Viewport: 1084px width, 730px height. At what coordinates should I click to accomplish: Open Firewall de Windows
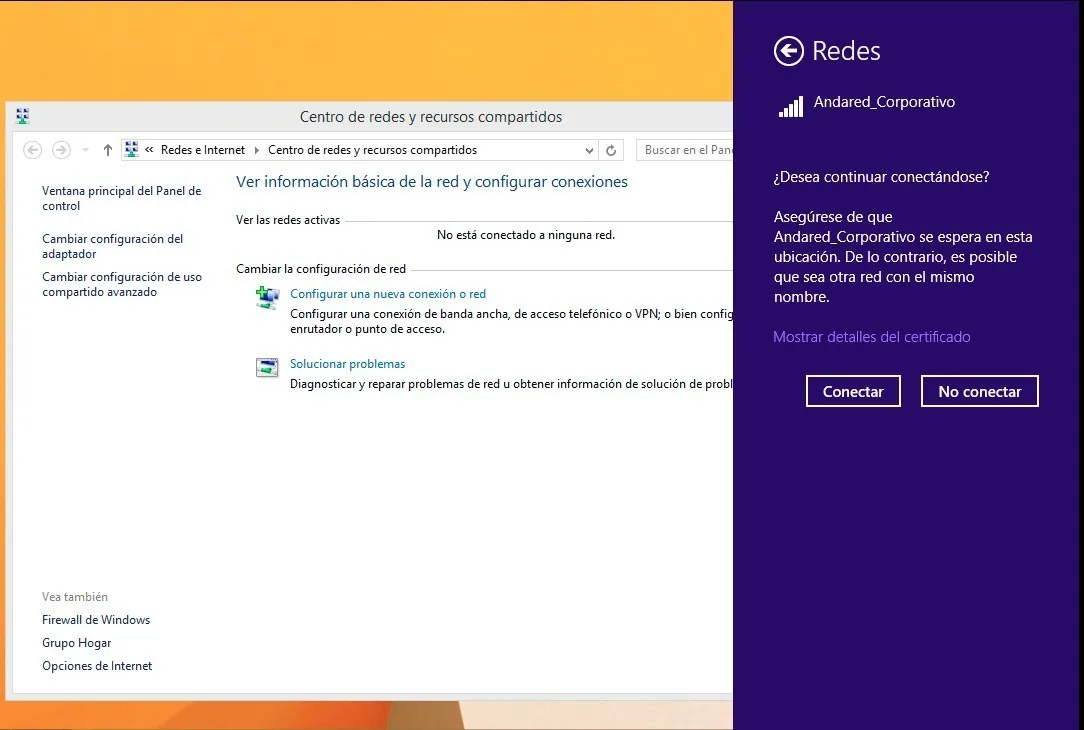point(96,620)
